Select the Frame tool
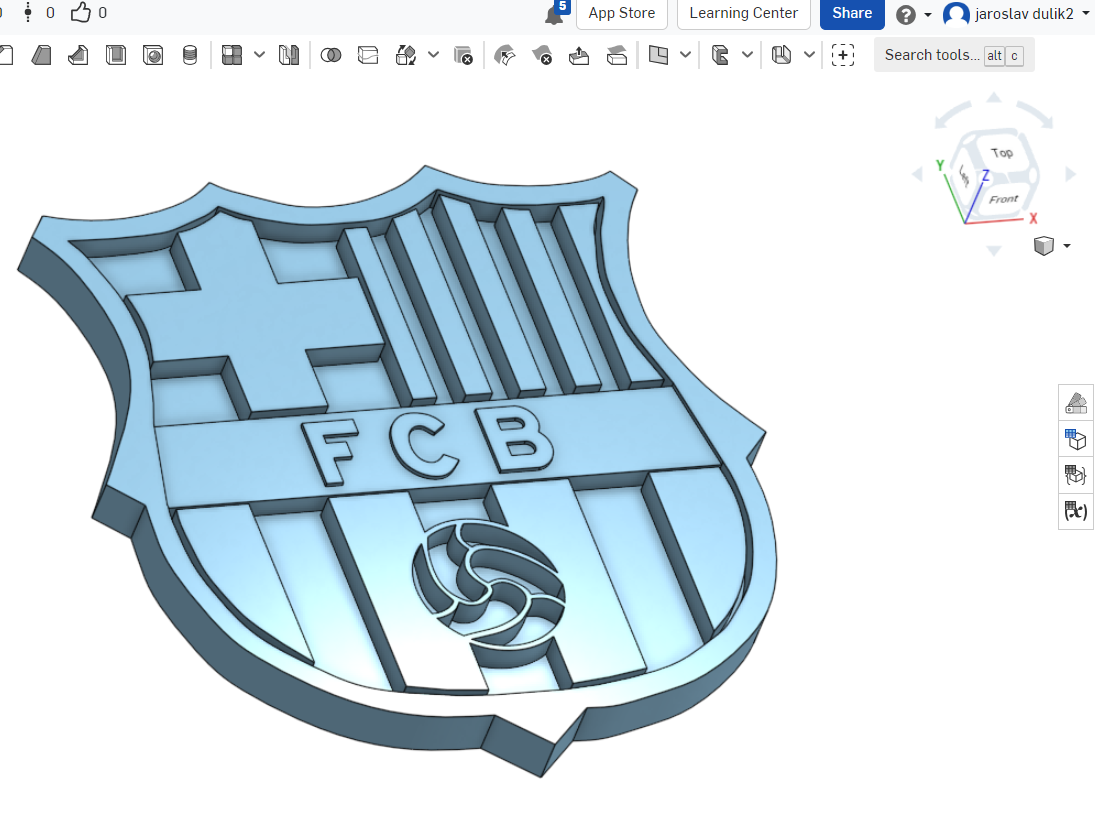 720,55
